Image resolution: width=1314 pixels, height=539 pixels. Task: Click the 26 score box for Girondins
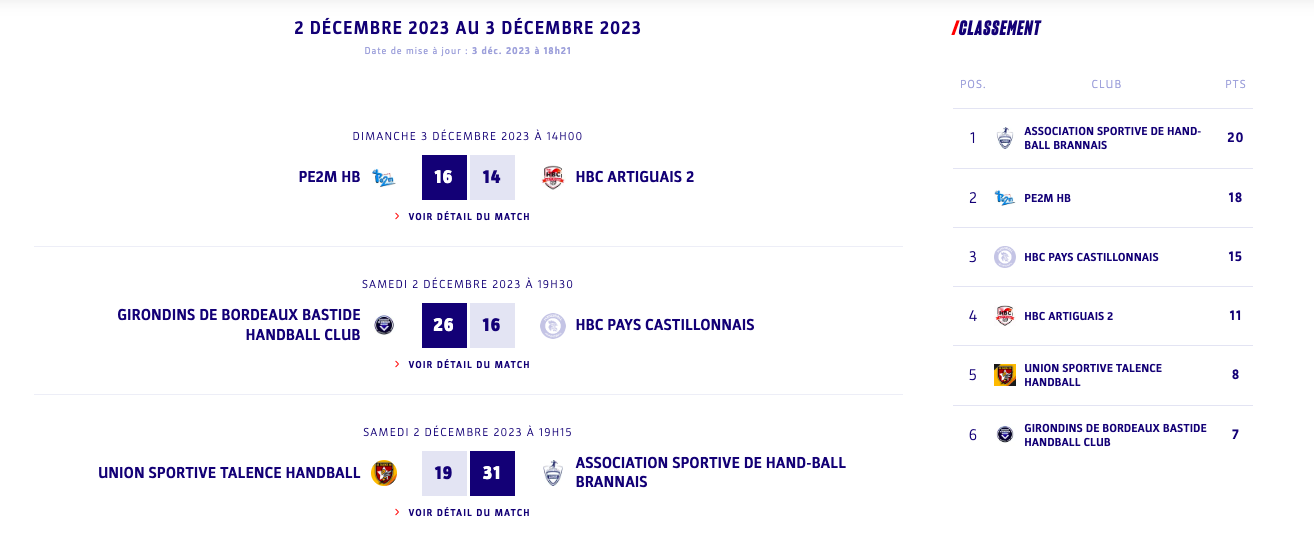click(444, 325)
